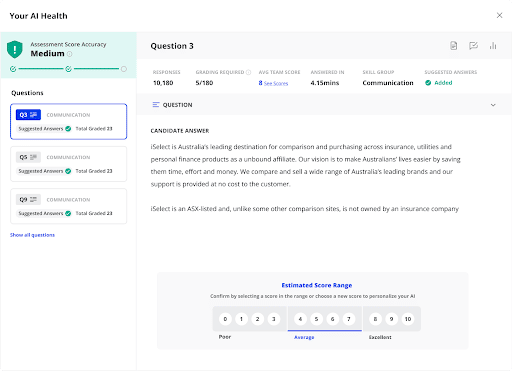Select the Q3 Communication question card
The width and height of the screenshot is (512, 371).
68,121
